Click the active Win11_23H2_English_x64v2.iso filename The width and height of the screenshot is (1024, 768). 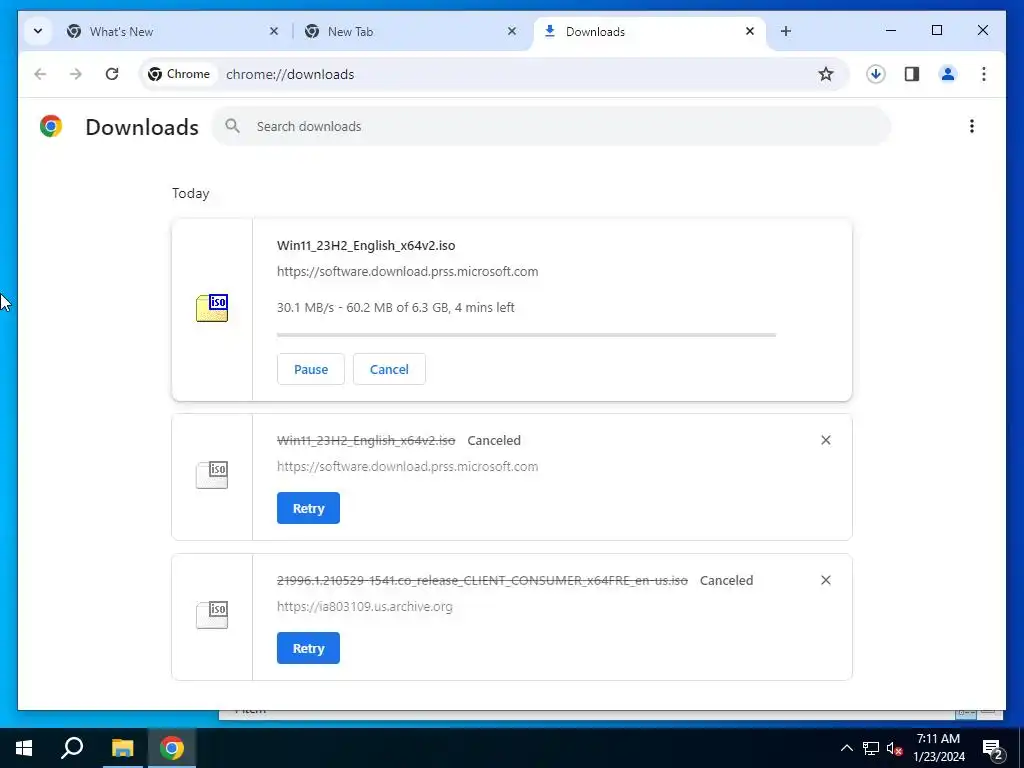(x=366, y=246)
